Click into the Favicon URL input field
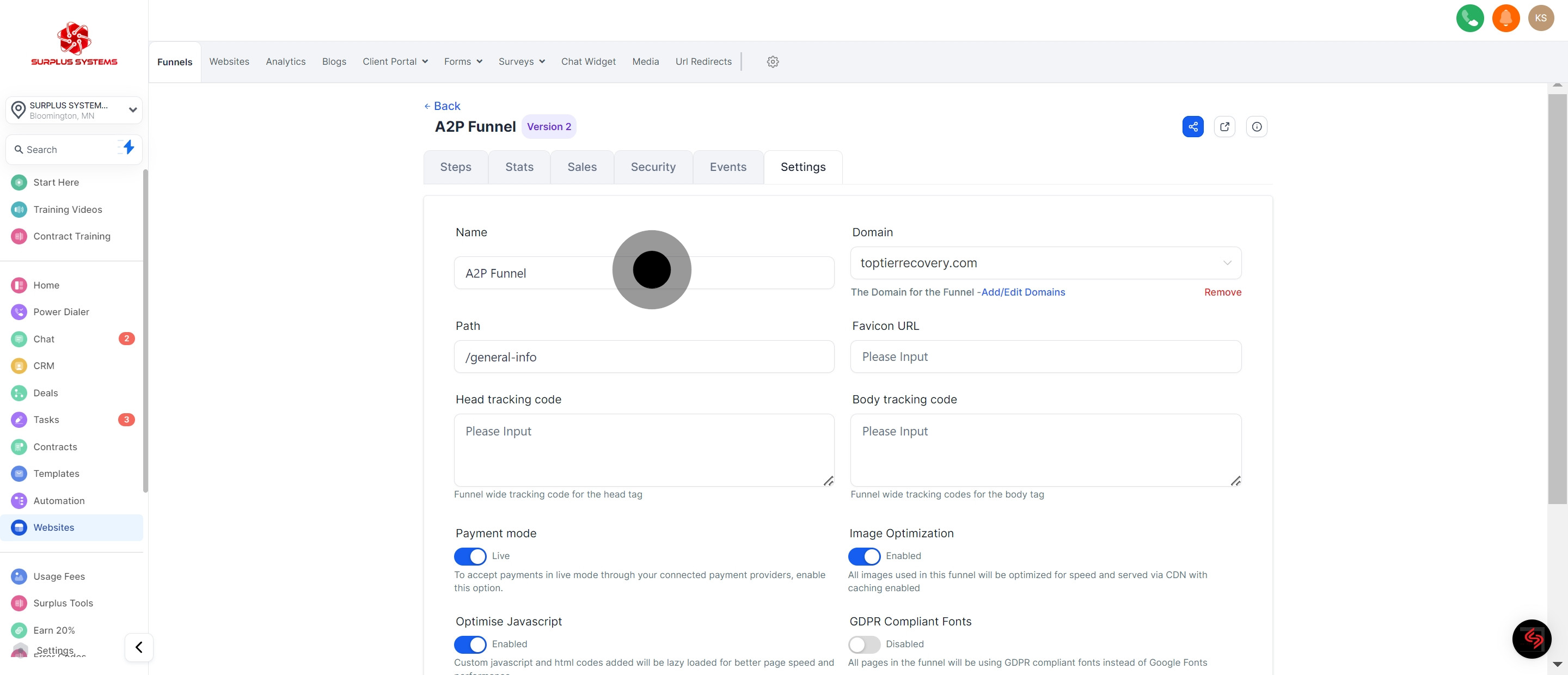The height and width of the screenshot is (675, 1568). click(x=1045, y=357)
